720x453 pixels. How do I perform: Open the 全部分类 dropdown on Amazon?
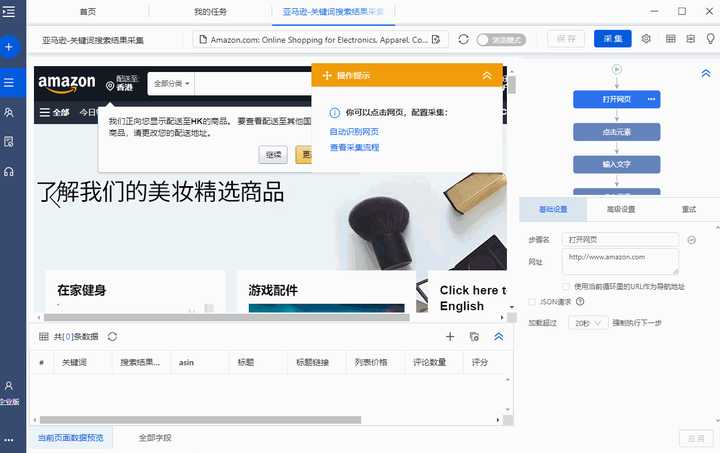pyautogui.click(x=171, y=84)
